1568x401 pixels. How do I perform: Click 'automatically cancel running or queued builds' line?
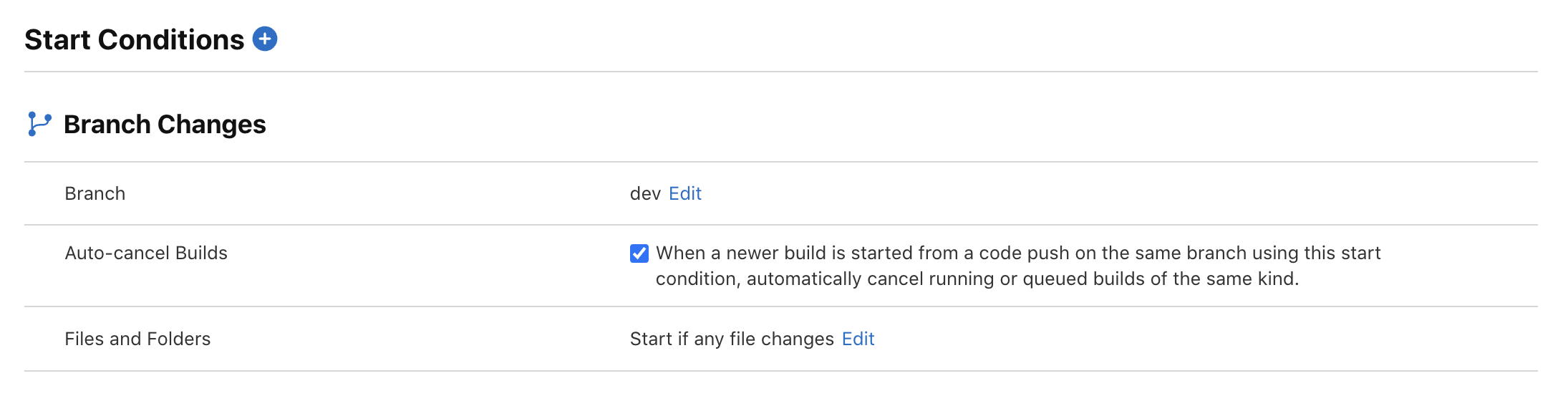coord(946,279)
